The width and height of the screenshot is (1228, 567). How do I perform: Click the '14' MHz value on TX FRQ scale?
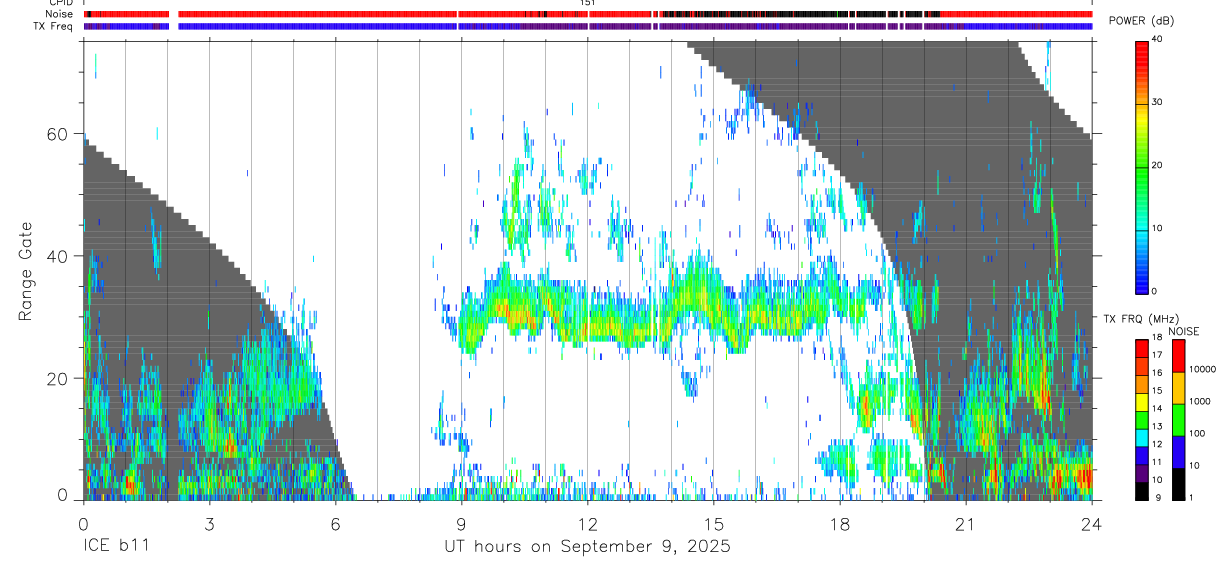pyautogui.click(x=1159, y=408)
